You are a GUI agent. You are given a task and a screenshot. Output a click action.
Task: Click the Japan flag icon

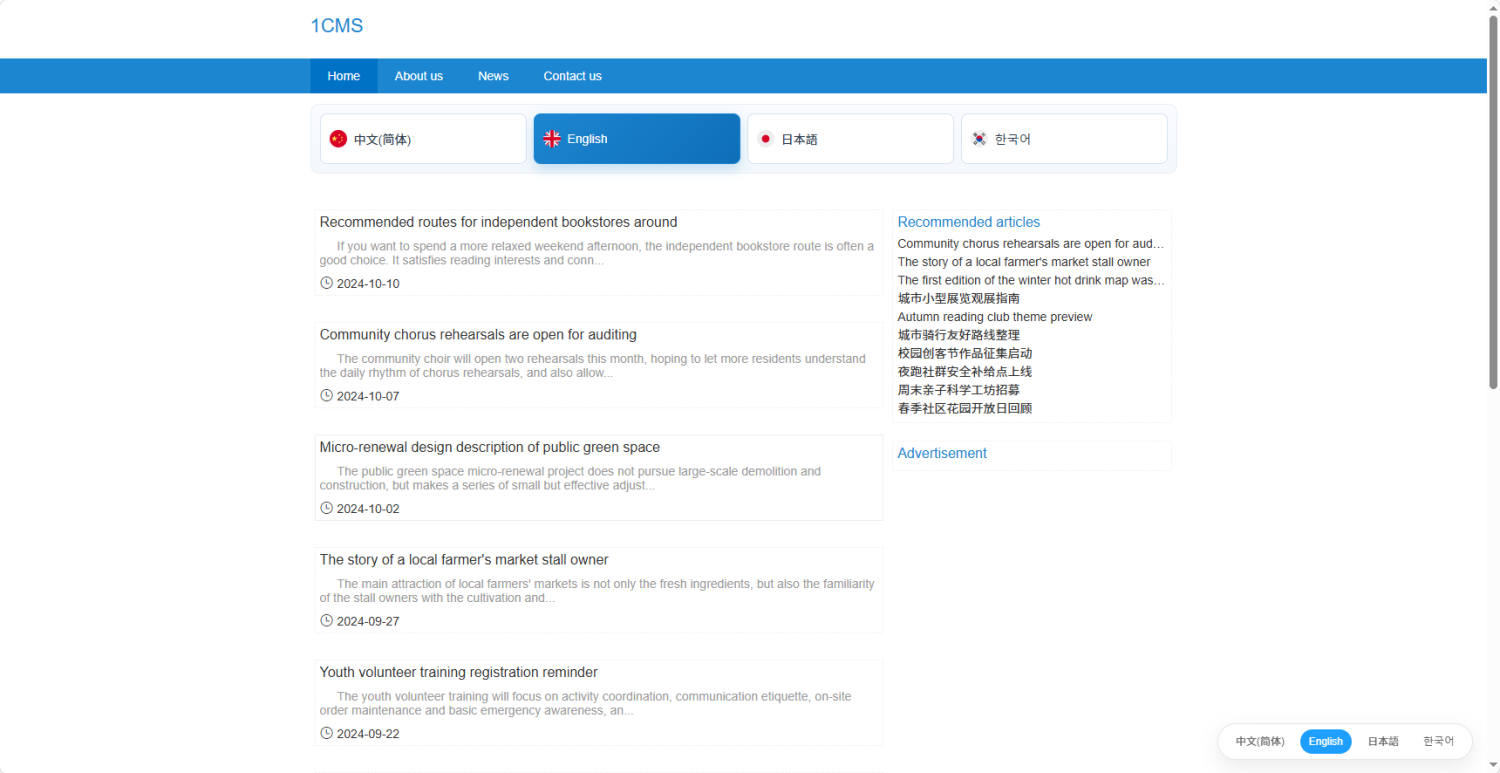pyautogui.click(x=766, y=139)
